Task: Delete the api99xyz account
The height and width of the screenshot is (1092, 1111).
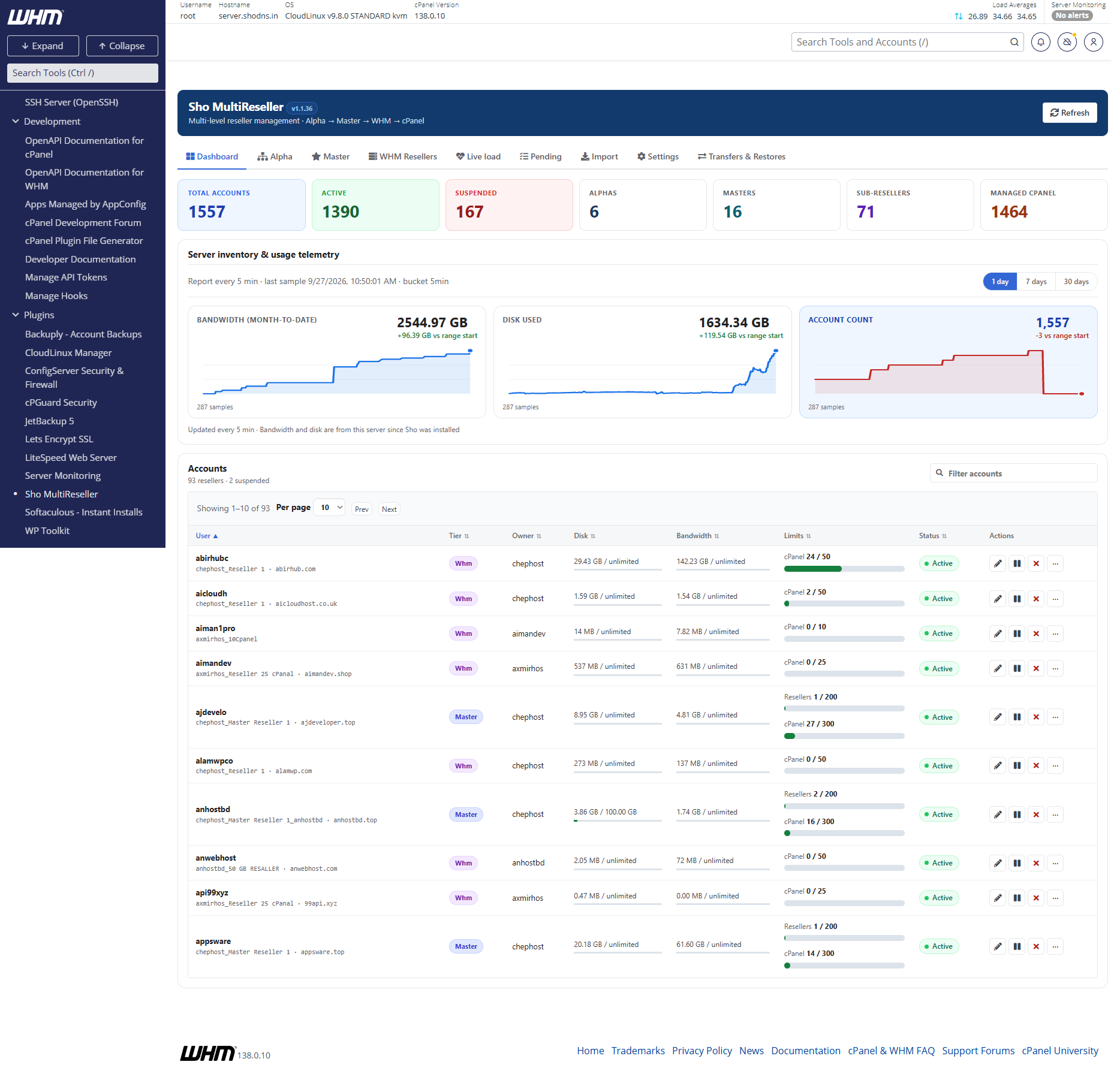Action: [1036, 898]
